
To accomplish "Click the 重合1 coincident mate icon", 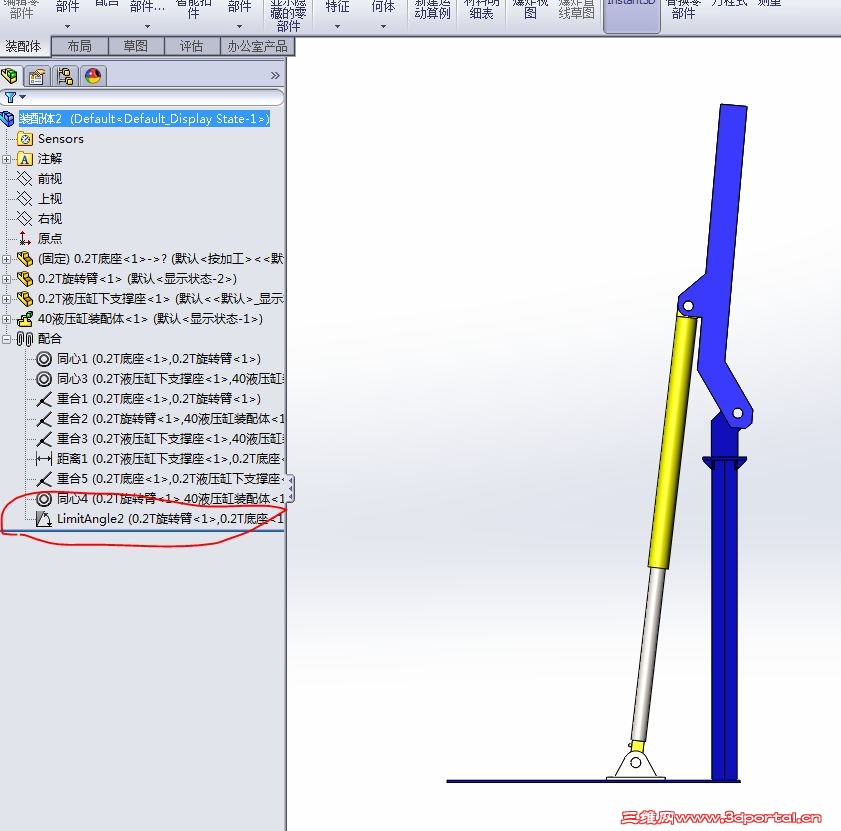I will (44, 399).
